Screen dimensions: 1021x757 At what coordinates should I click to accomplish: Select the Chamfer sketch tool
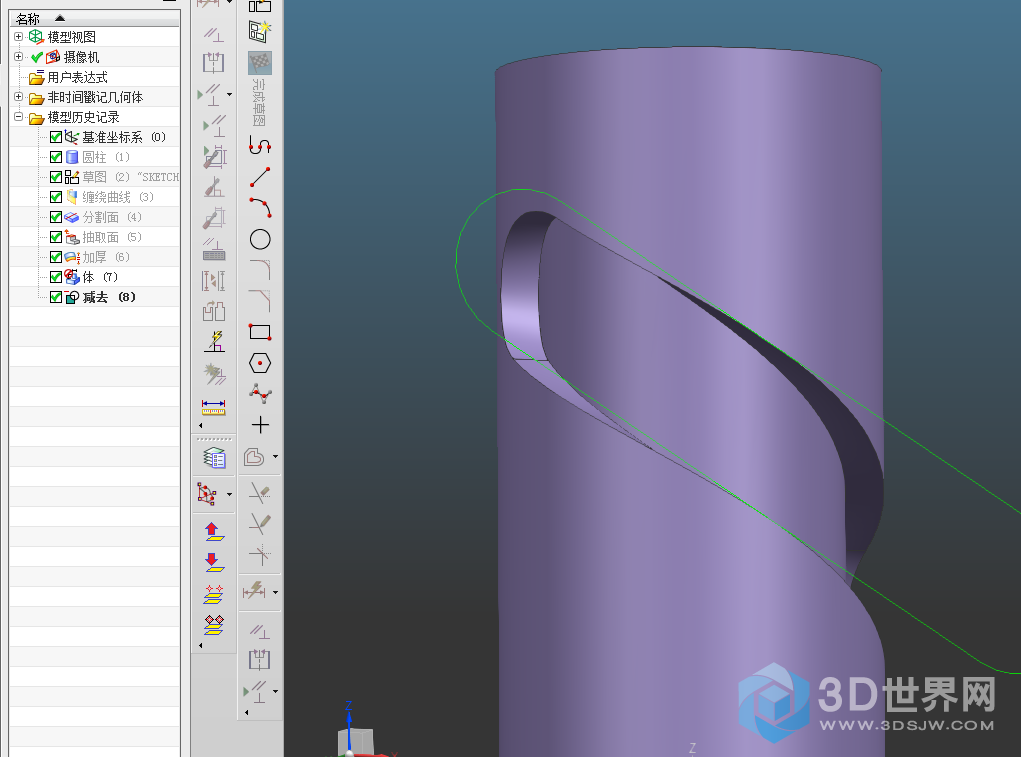260,300
